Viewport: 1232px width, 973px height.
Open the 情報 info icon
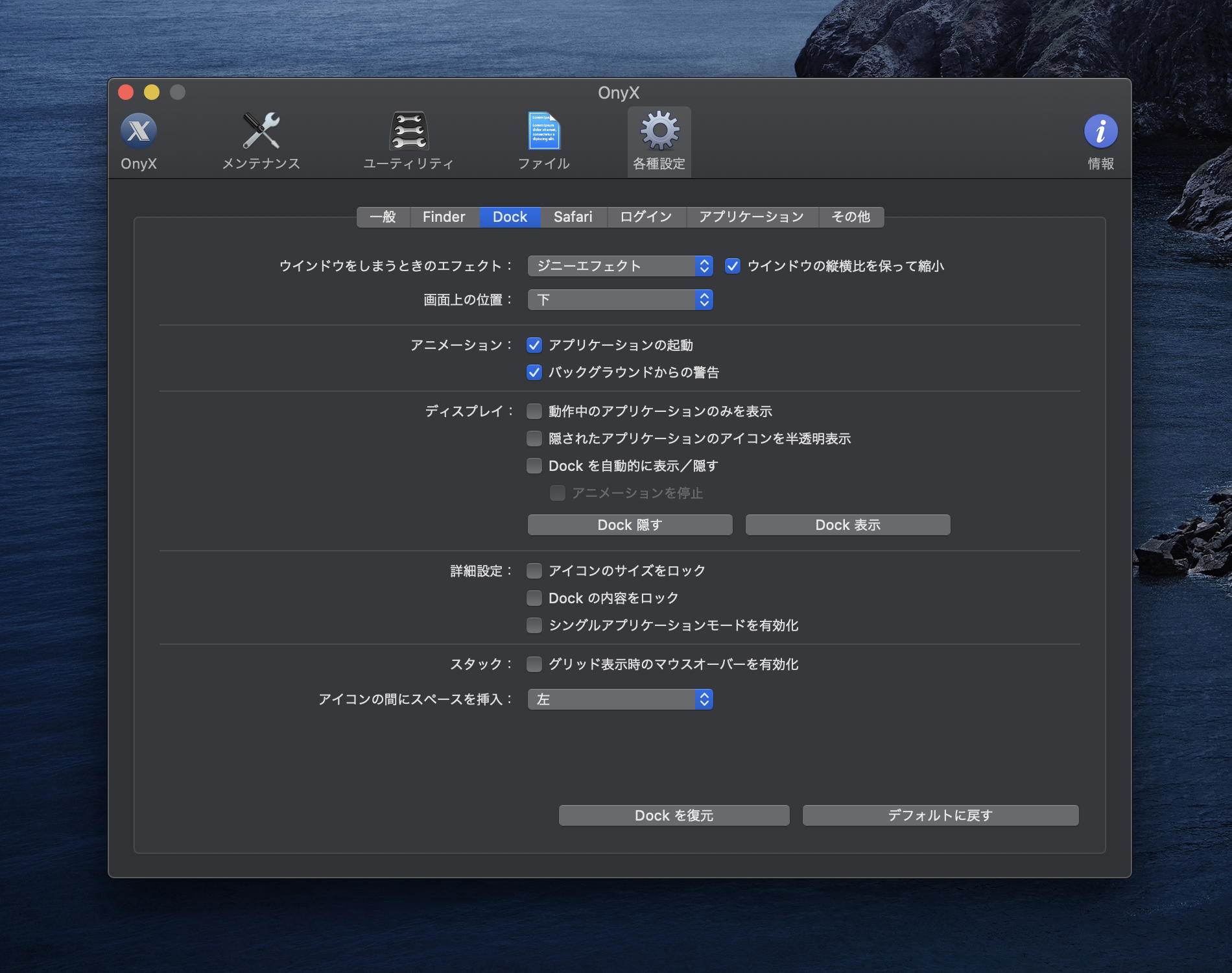point(1100,141)
